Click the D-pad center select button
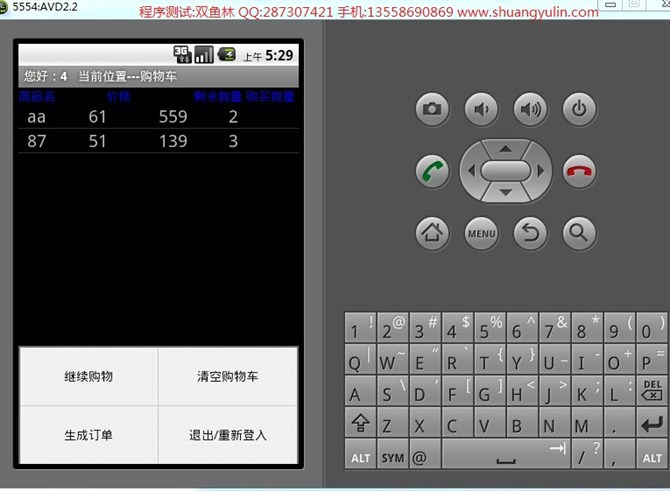The image size is (670, 491). [x=506, y=171]
